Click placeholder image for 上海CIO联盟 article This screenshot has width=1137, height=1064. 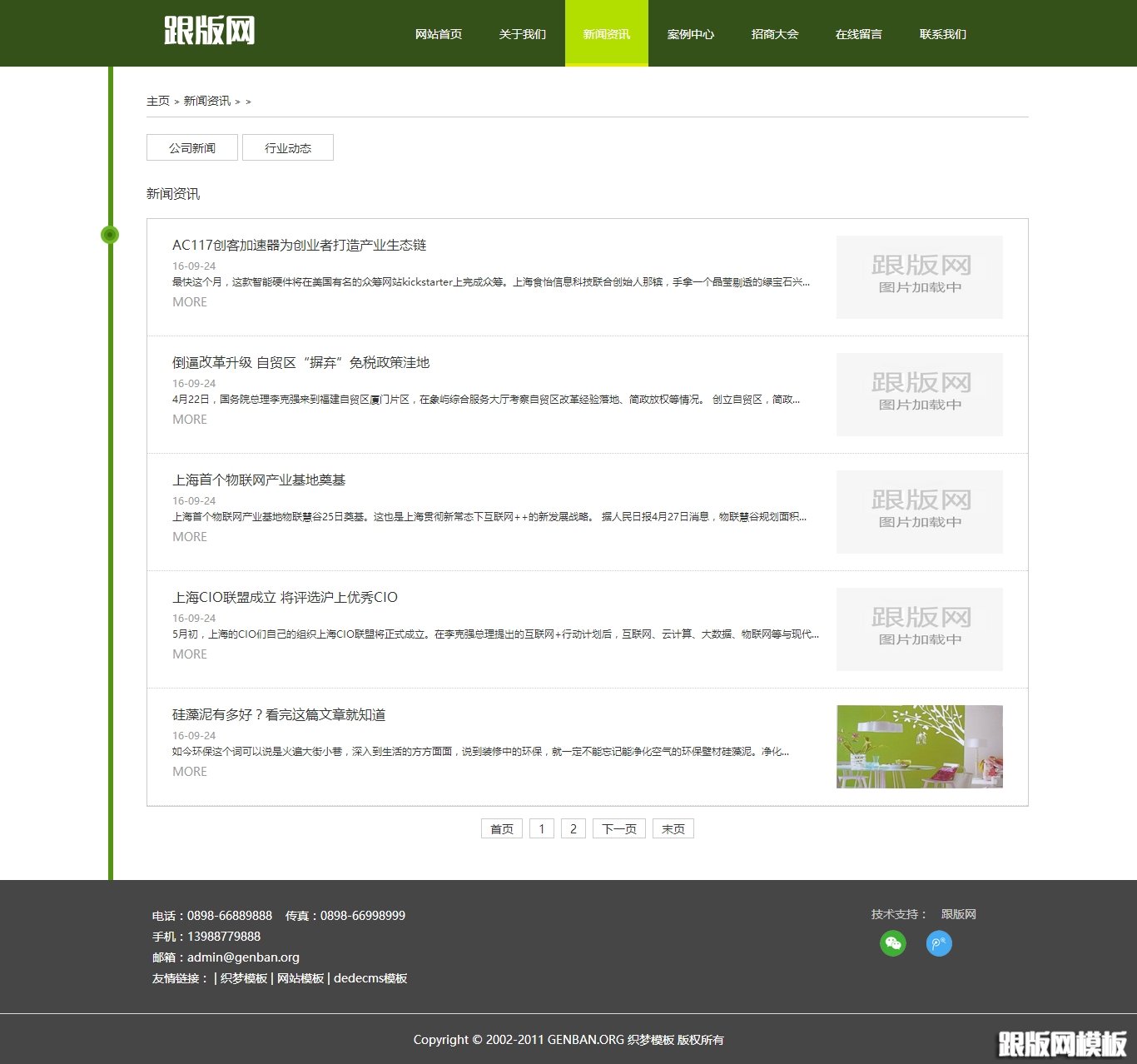pos(919,629)
